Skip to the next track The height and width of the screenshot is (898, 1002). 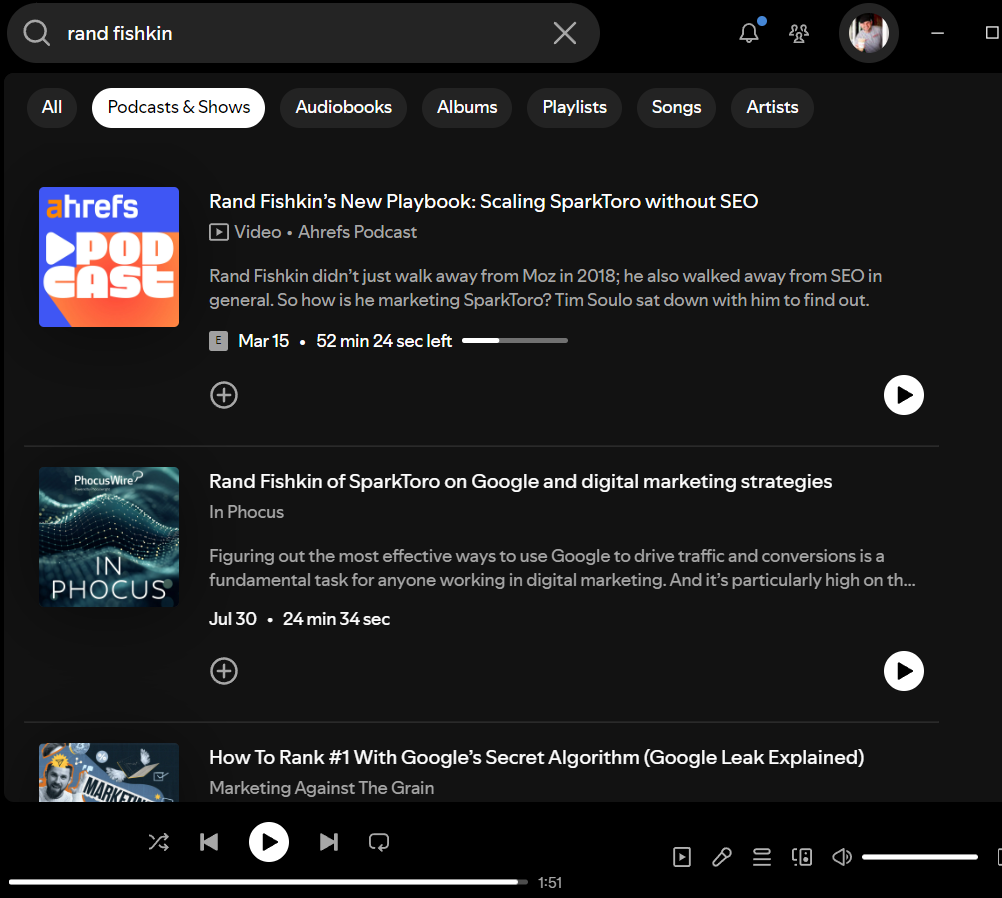coord(328,842)
